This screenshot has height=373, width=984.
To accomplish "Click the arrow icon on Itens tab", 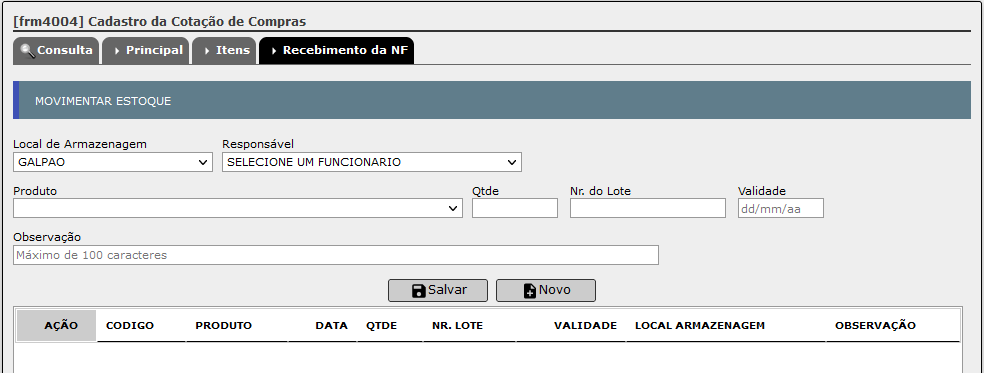I will tap(207, 51).
